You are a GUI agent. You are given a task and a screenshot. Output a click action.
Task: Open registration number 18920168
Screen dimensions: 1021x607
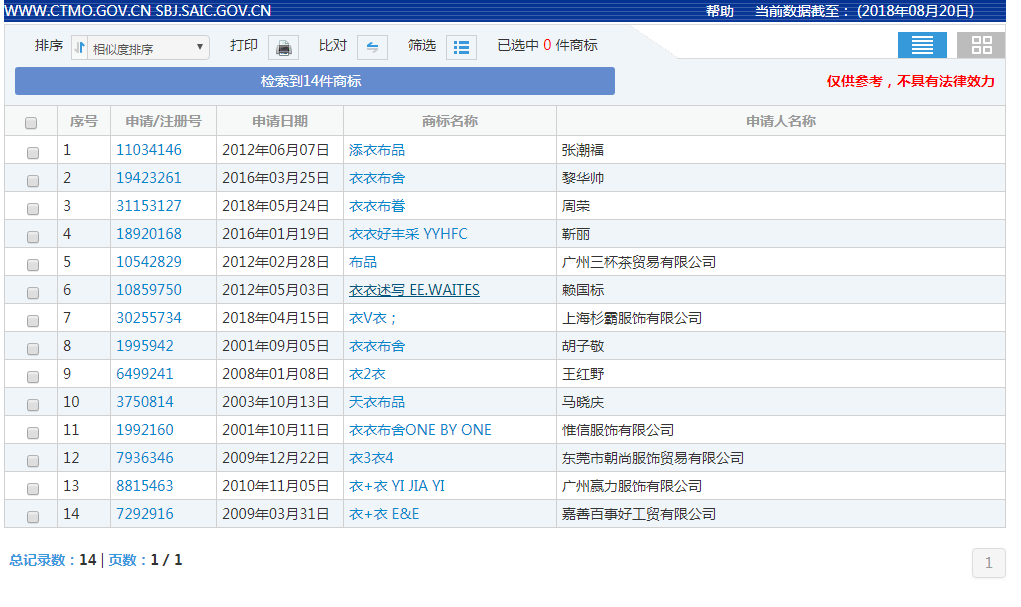point(148,234)
